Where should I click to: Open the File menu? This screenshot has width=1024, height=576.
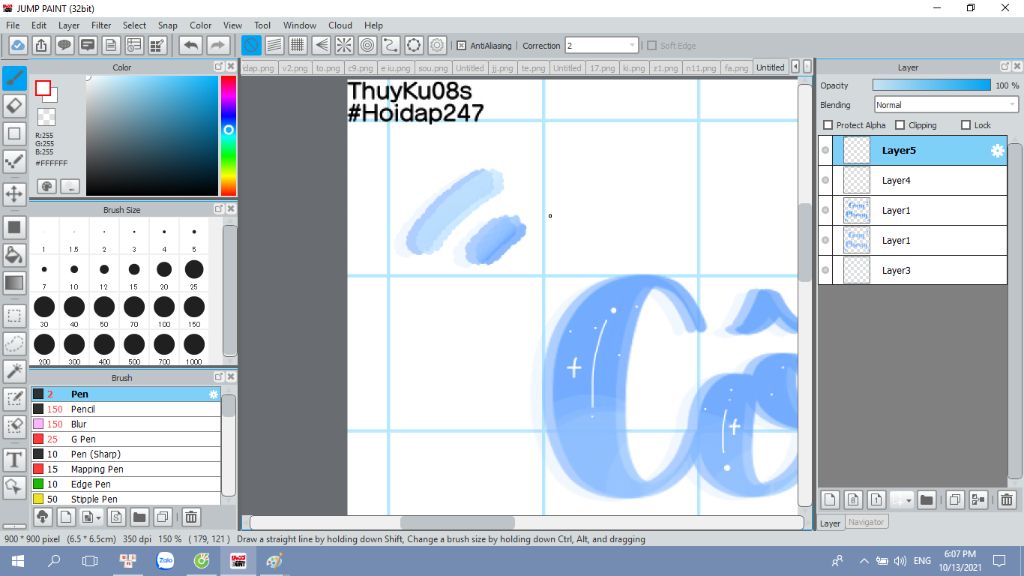[x=12, y=25]
